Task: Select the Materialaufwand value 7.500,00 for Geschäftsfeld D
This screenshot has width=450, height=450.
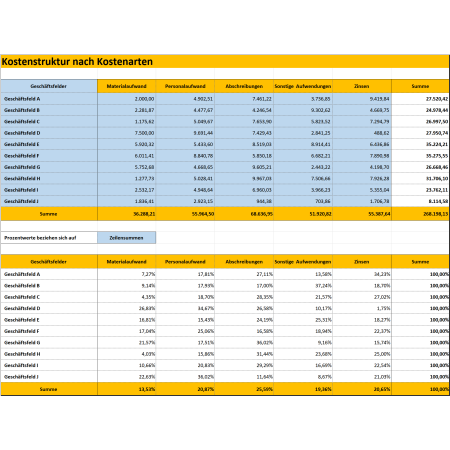Action: [x=126, y=133]
